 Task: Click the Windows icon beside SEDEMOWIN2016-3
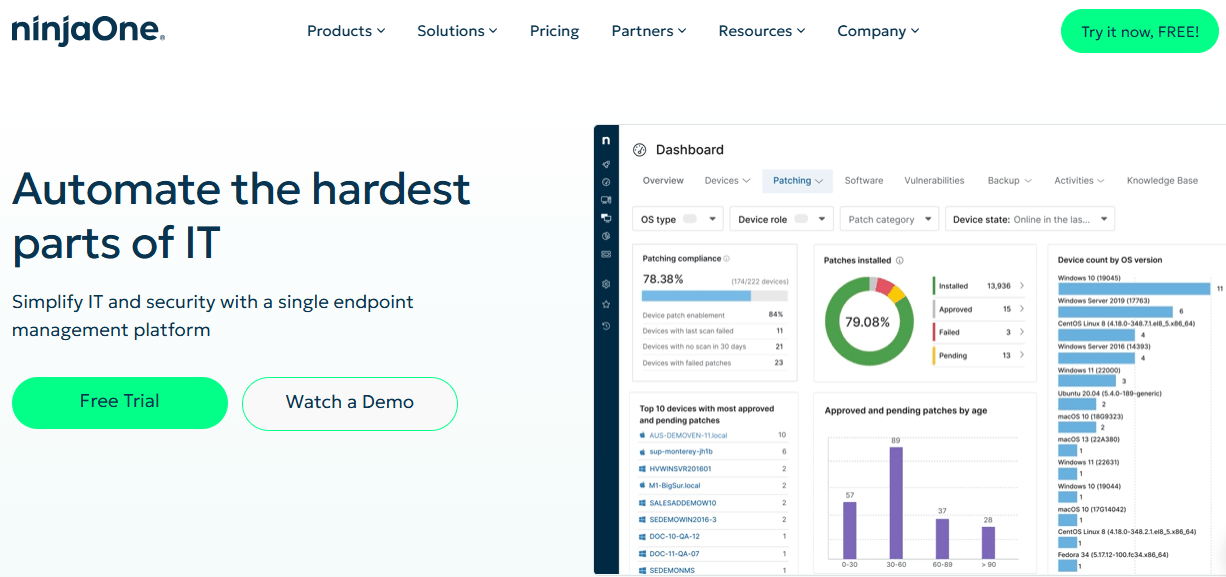(642, 520)
